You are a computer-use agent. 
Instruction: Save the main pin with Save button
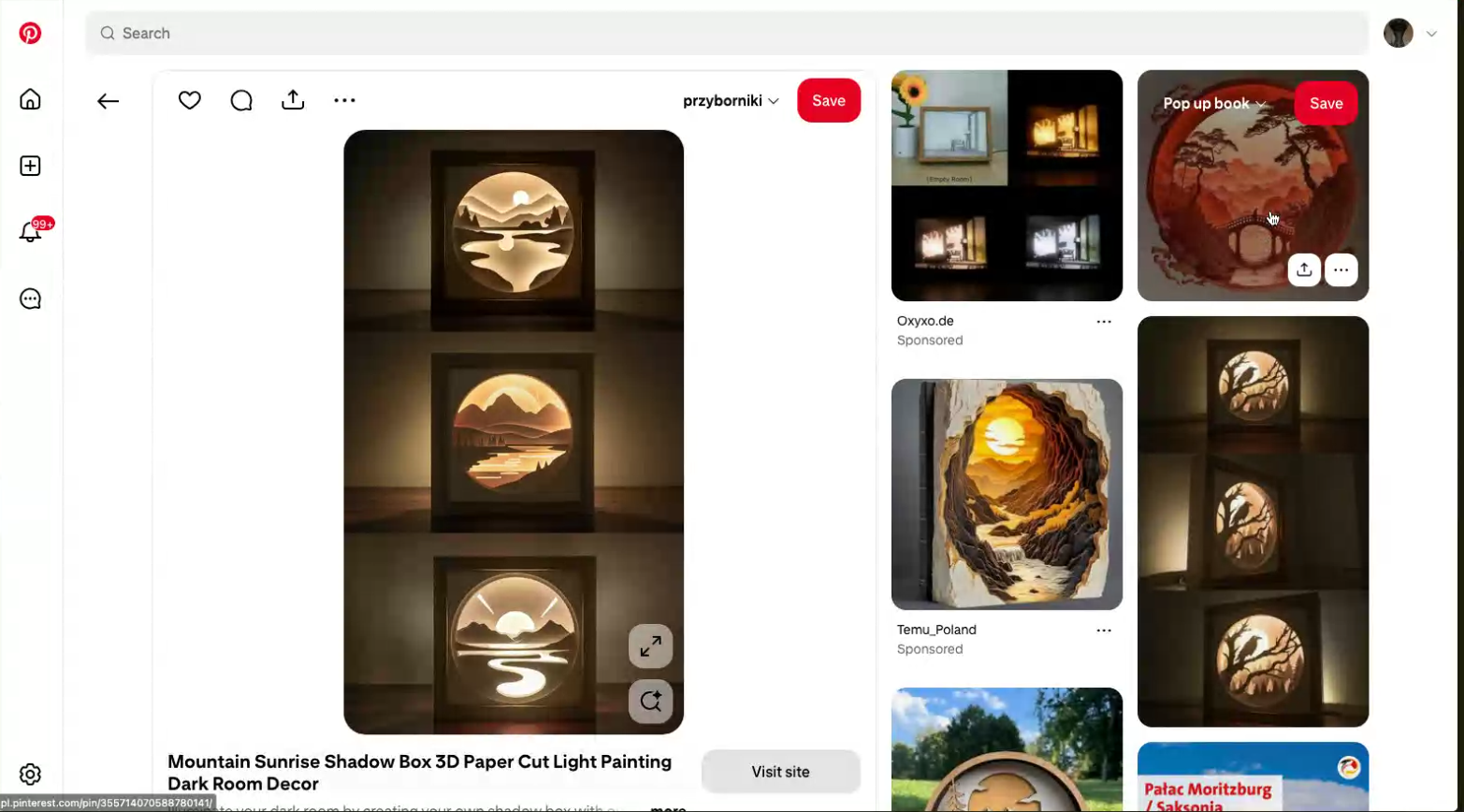click(x=829, y=101)
